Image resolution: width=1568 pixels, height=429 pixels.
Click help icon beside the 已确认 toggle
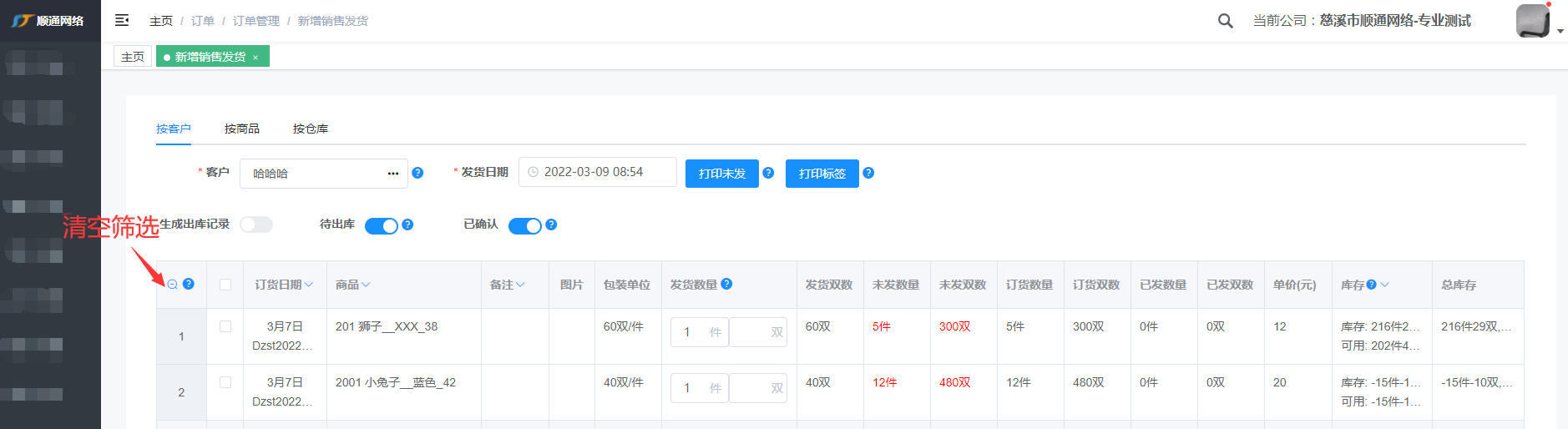(551, 225)
